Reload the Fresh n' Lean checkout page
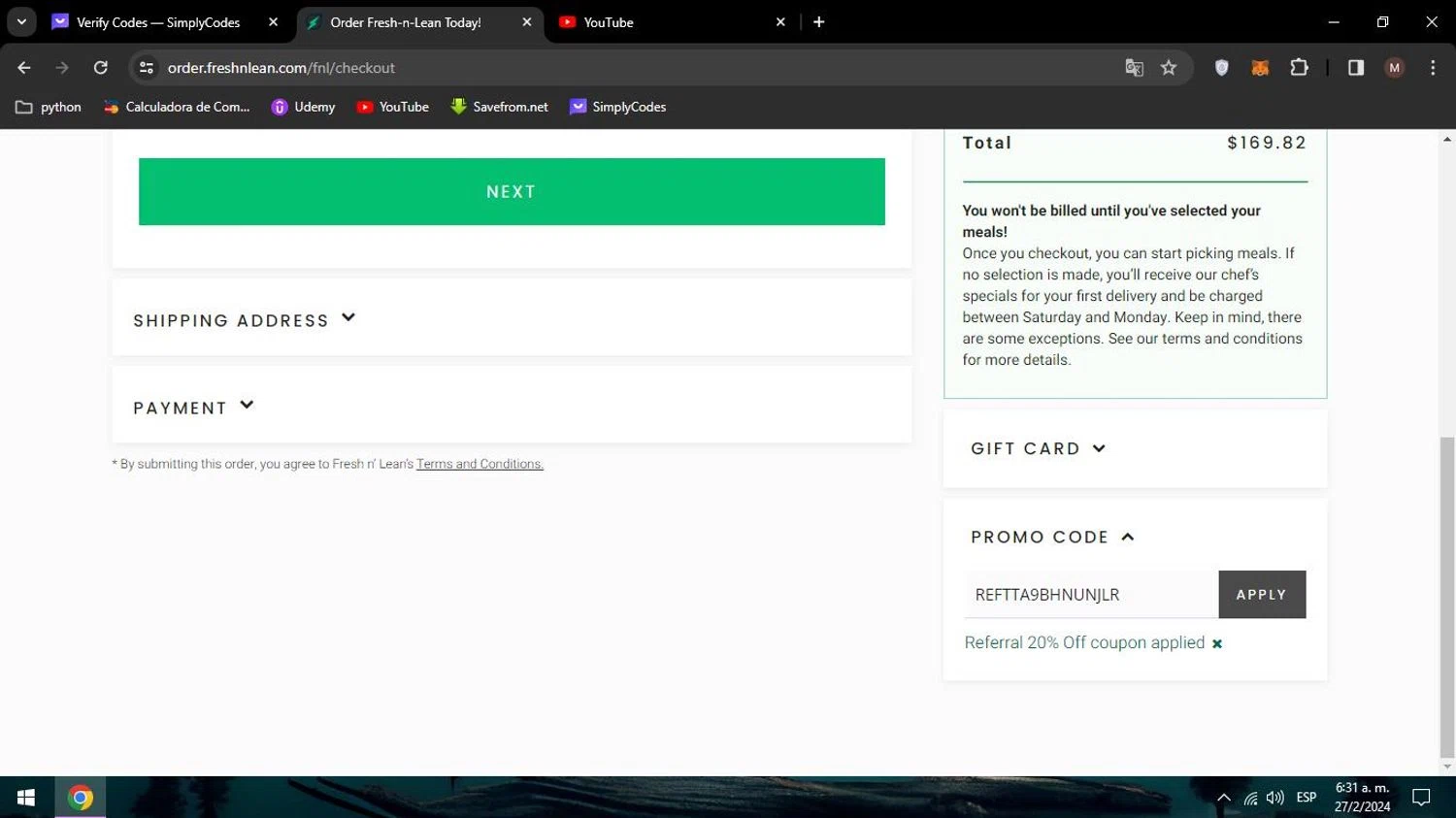Image resolution: width=1456 pixels, height=818 pixels. tap(100, 68)
